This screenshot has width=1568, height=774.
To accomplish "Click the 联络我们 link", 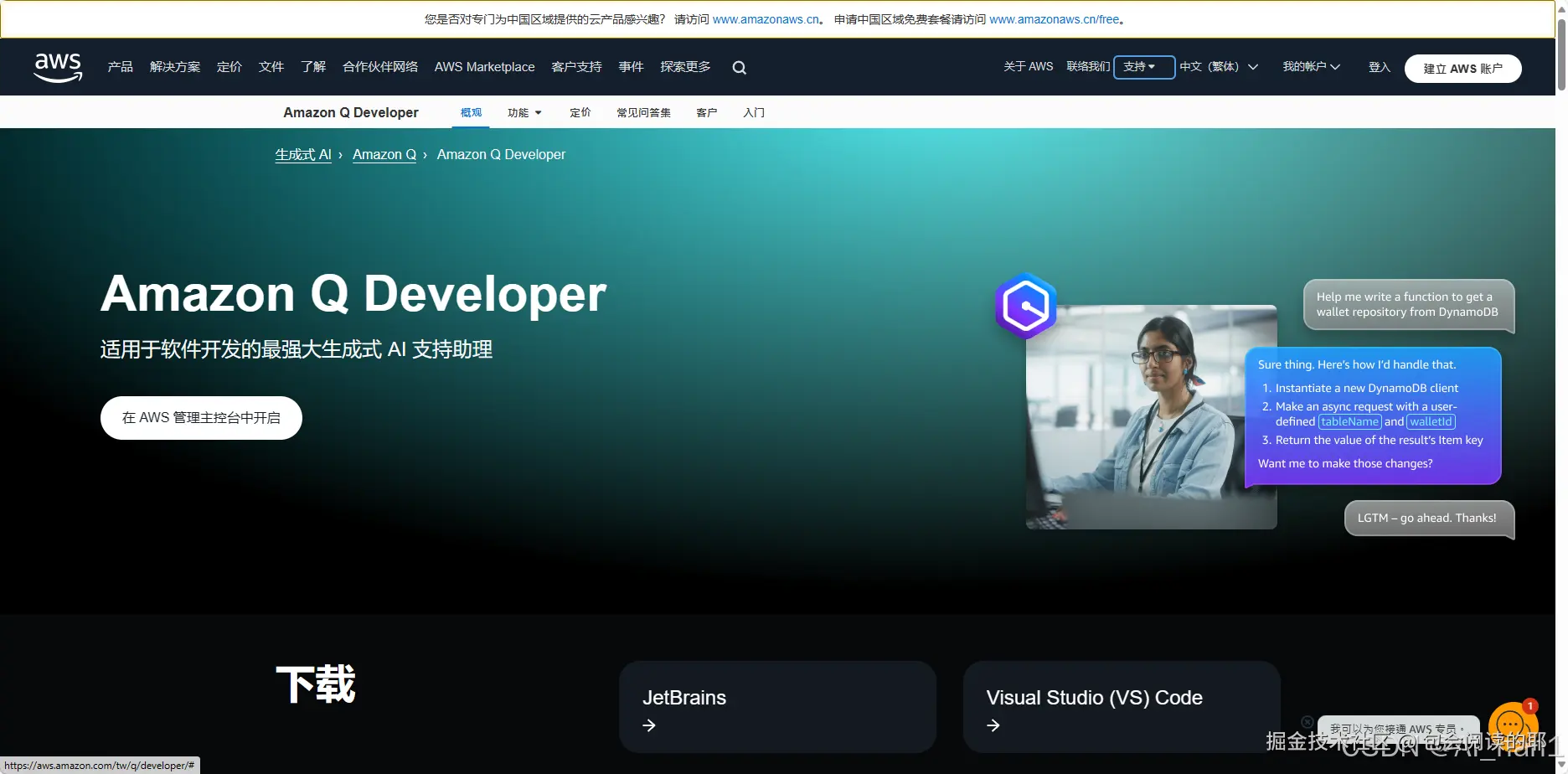I will pos(1088,67).
